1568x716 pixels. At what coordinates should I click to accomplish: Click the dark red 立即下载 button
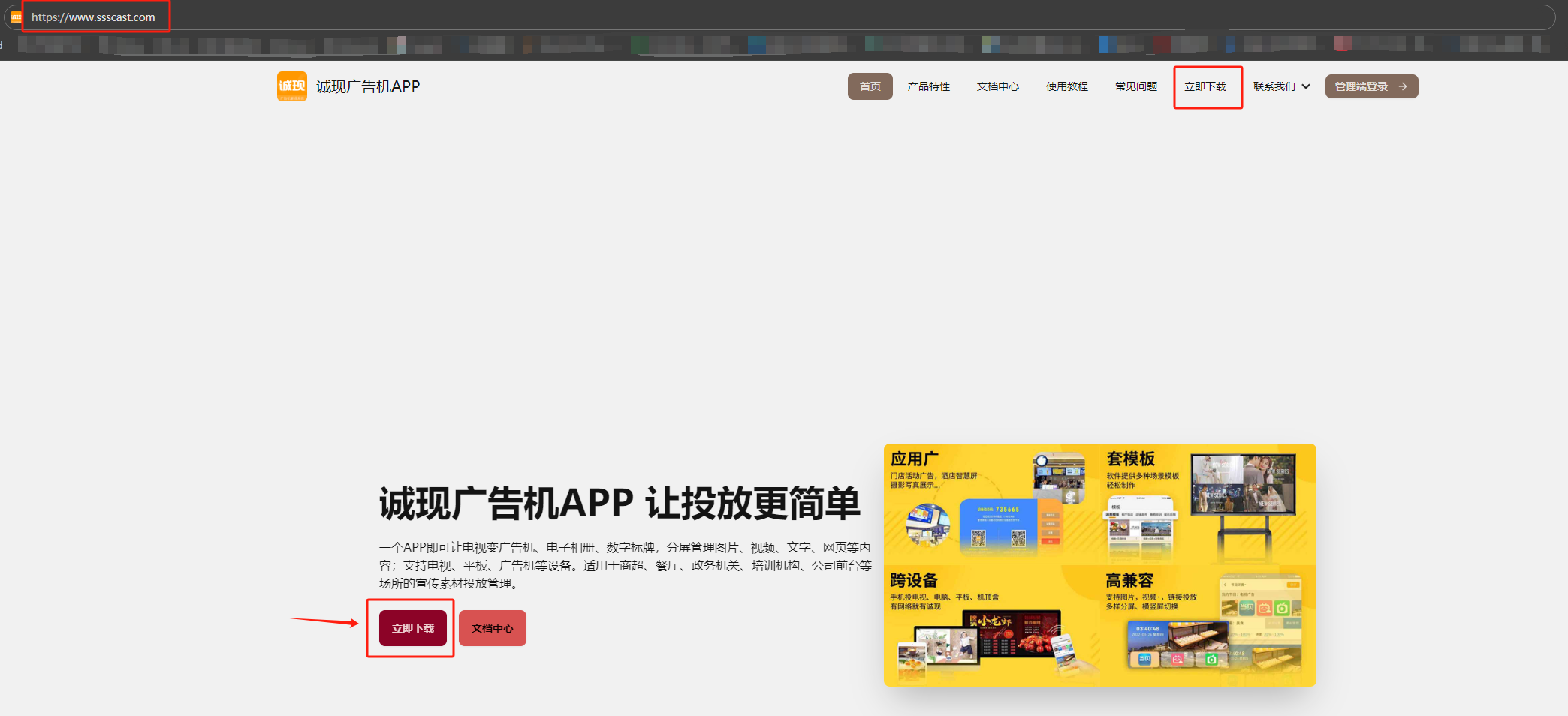pos(412,628)
